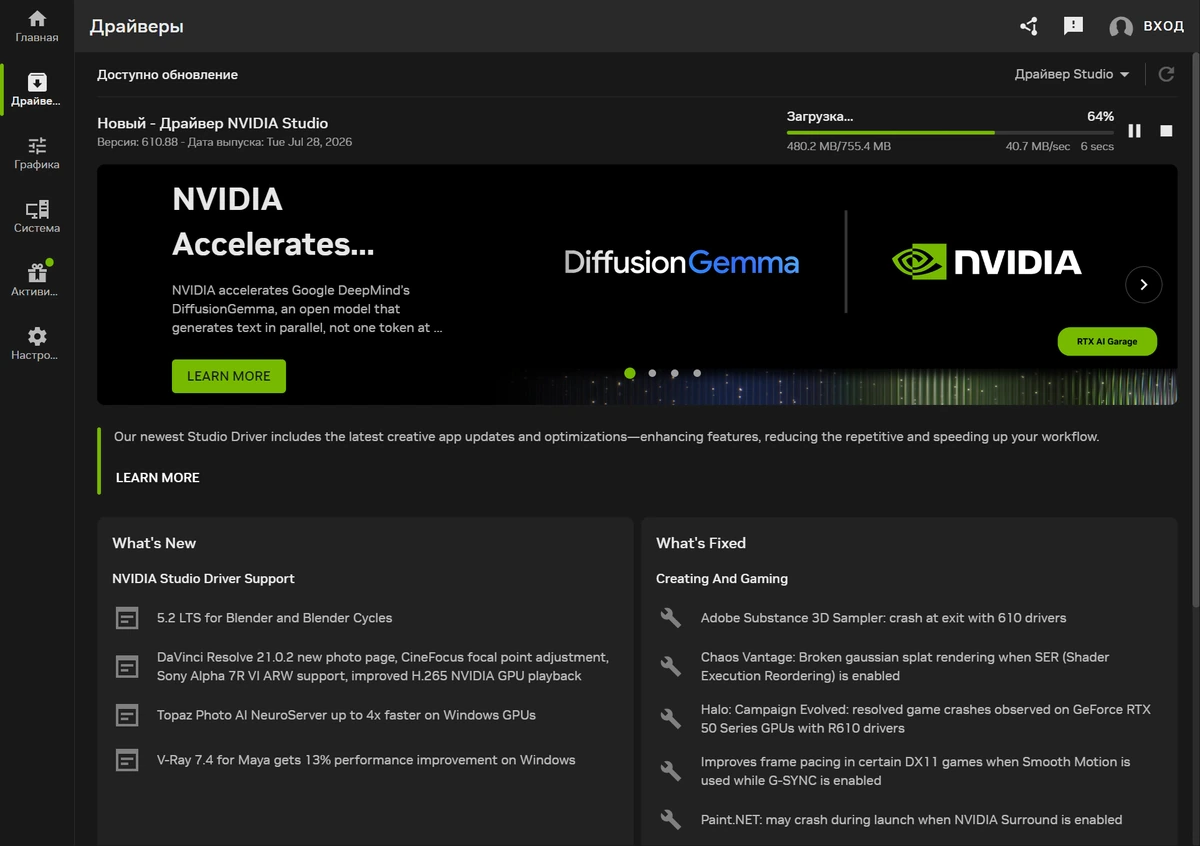Screen dimensions: 1200x846
Task: Click ВХОД to sign in
Action: pos(1164,26)
